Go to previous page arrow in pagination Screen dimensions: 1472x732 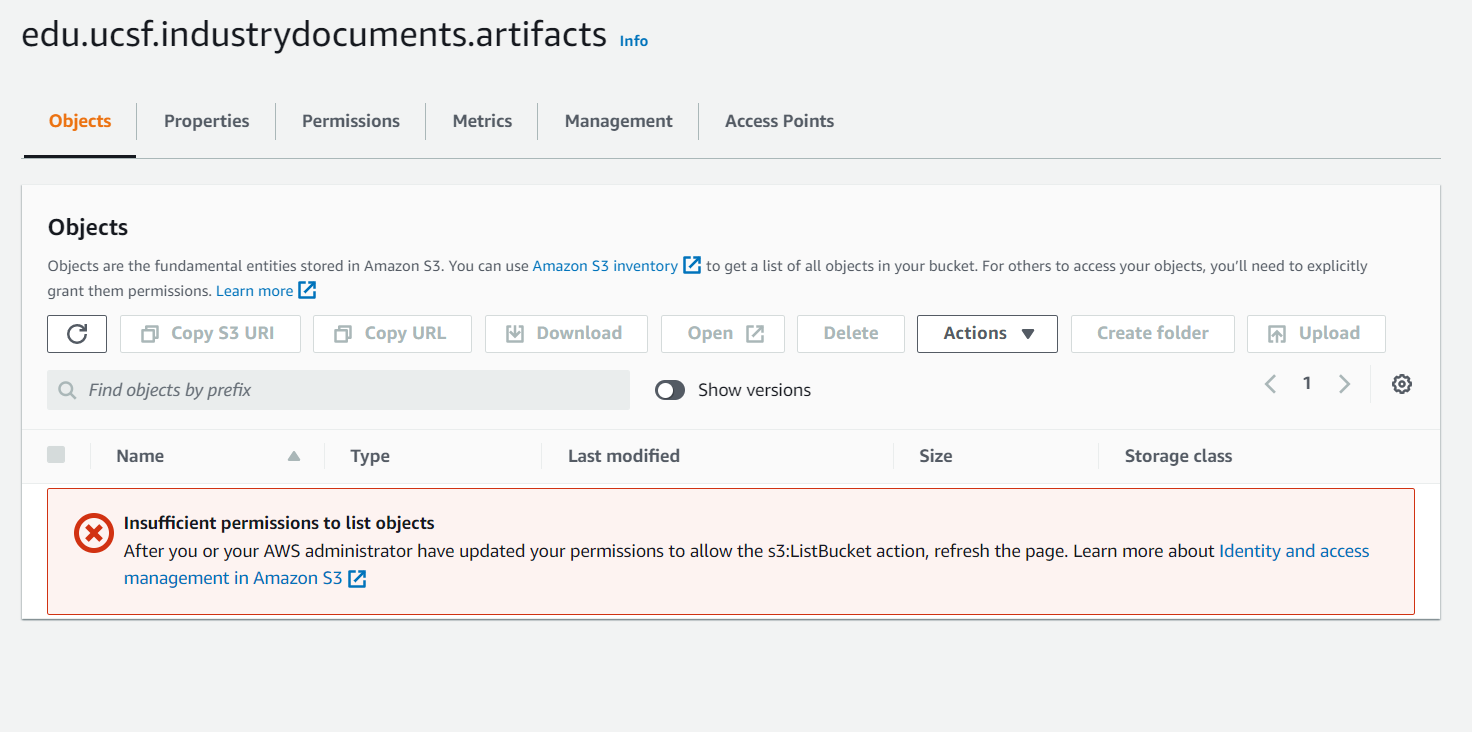pyautogui.click(x=1270, y=384)
